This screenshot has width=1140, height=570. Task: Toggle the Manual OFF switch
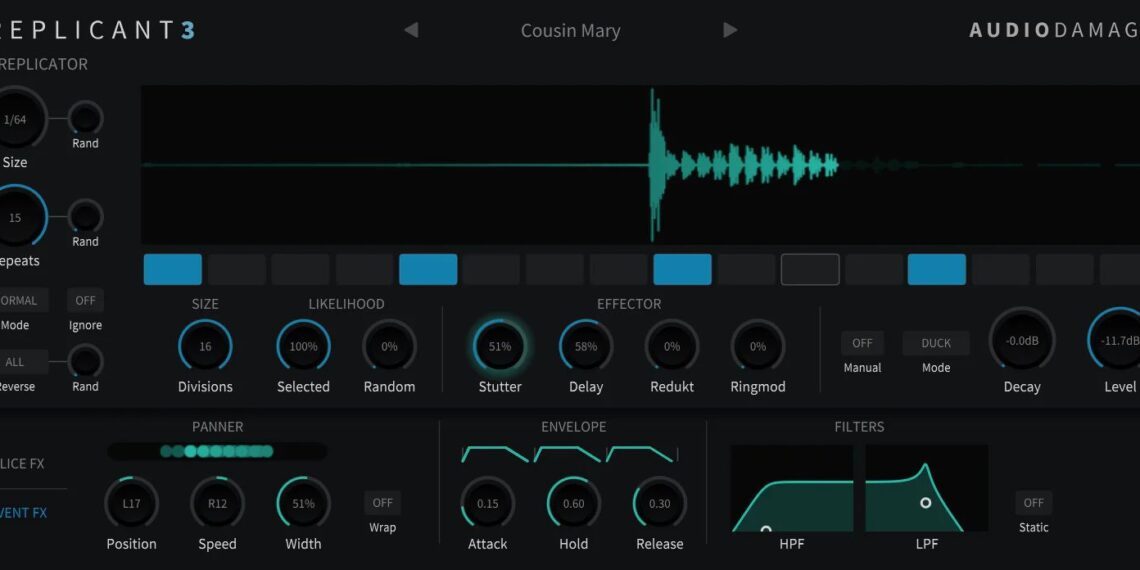pos(862,343)
